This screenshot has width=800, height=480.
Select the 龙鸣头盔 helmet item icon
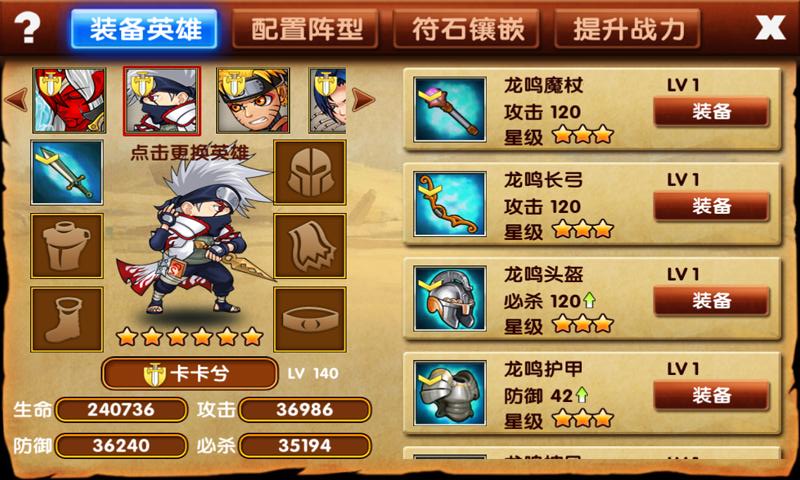pyautogui.click(x=449, y=298)
